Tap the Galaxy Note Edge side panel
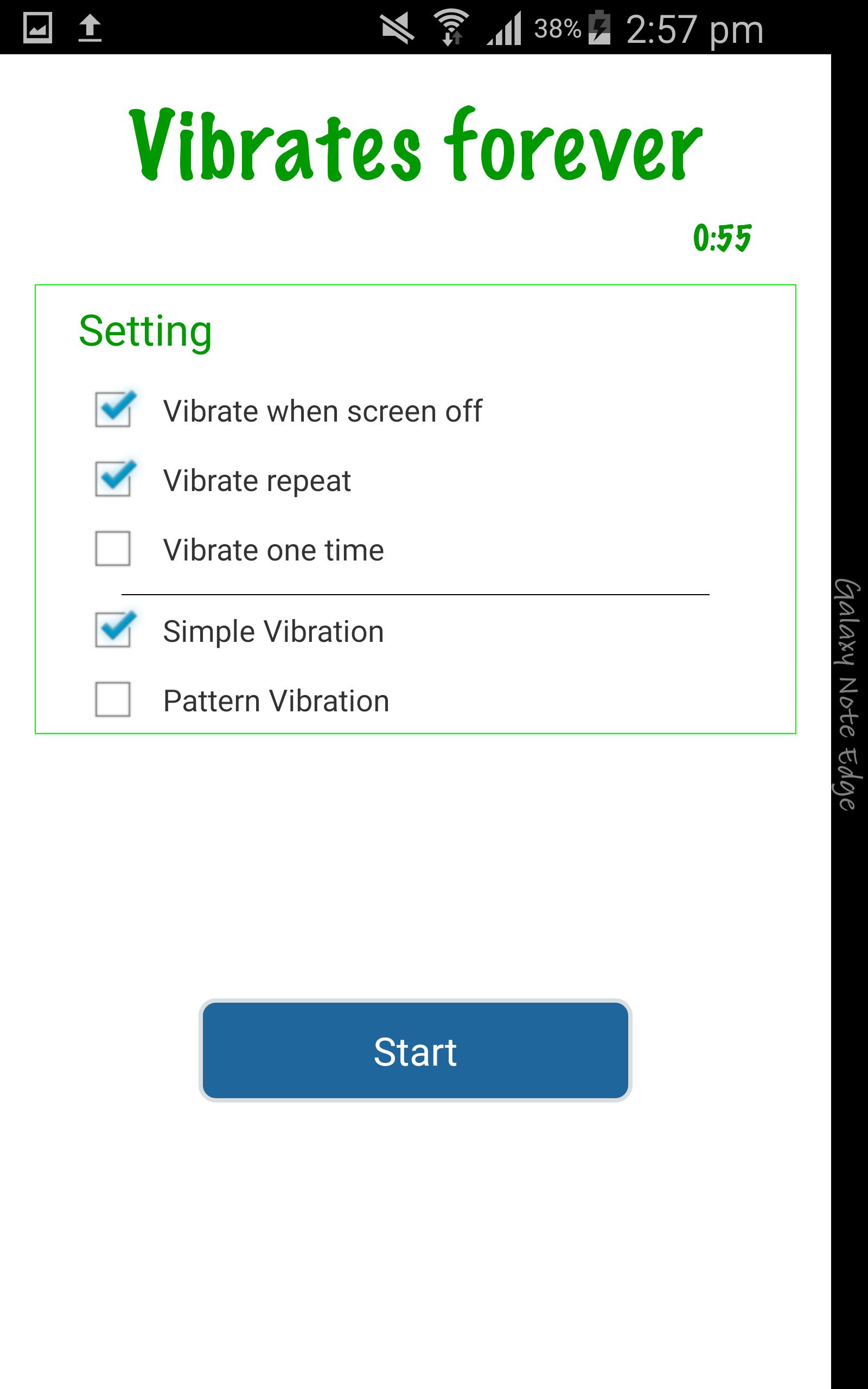Viewport: 868px width, 1389px height. tap(848, 694)
